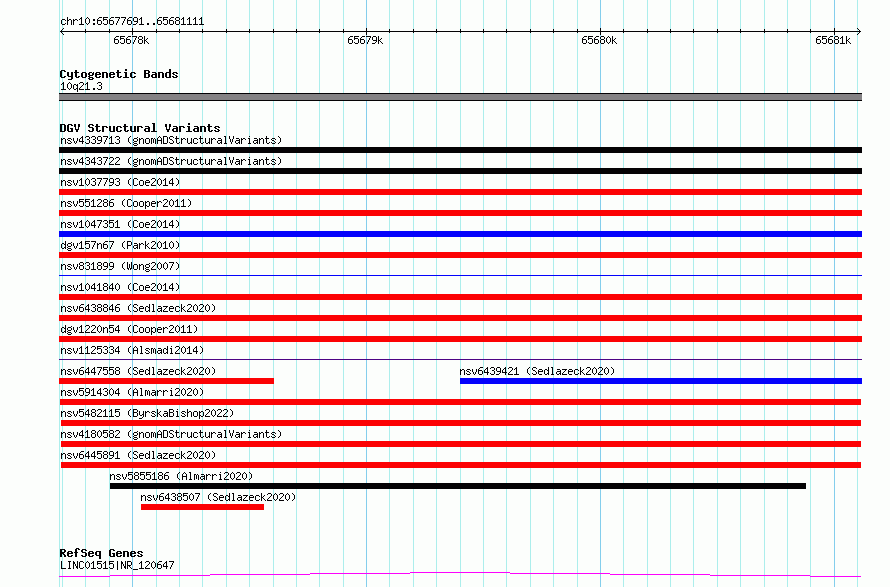Open the LINC01515|NR_120647 gene label
Image resolution: width=890 pixels, height=587 pixels.
tap(117, 565)
